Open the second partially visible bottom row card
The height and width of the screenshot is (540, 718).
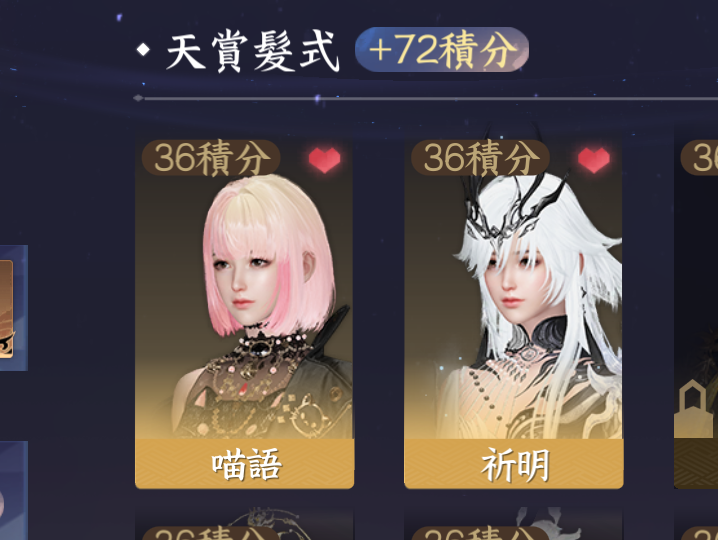pyautogui.click(x=514, y=524)
